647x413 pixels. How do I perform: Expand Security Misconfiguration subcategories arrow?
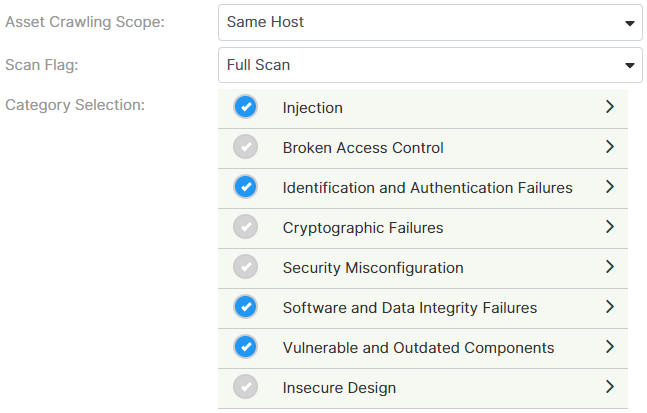click(609, 267)
